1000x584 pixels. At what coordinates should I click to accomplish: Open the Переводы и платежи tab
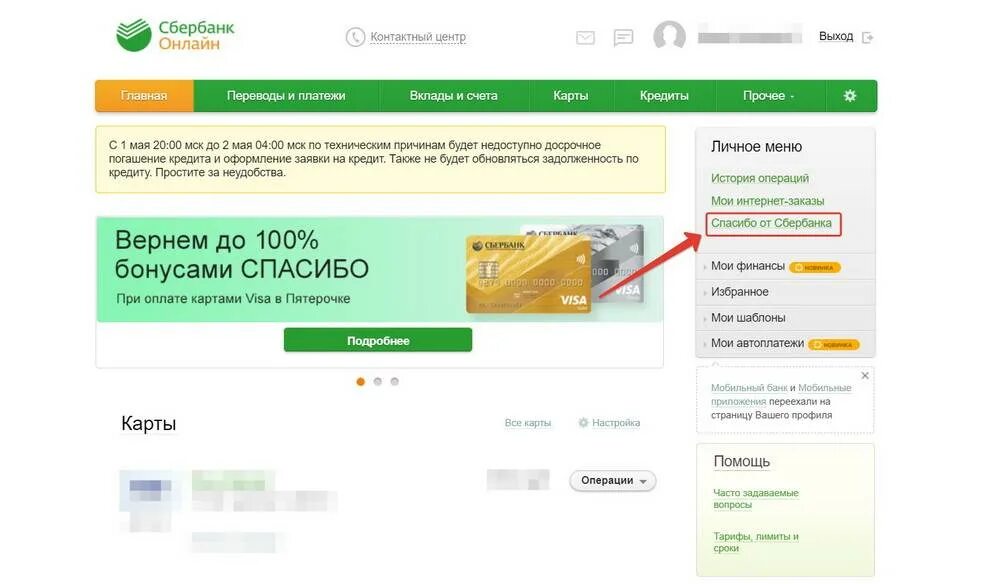point(286,96)
